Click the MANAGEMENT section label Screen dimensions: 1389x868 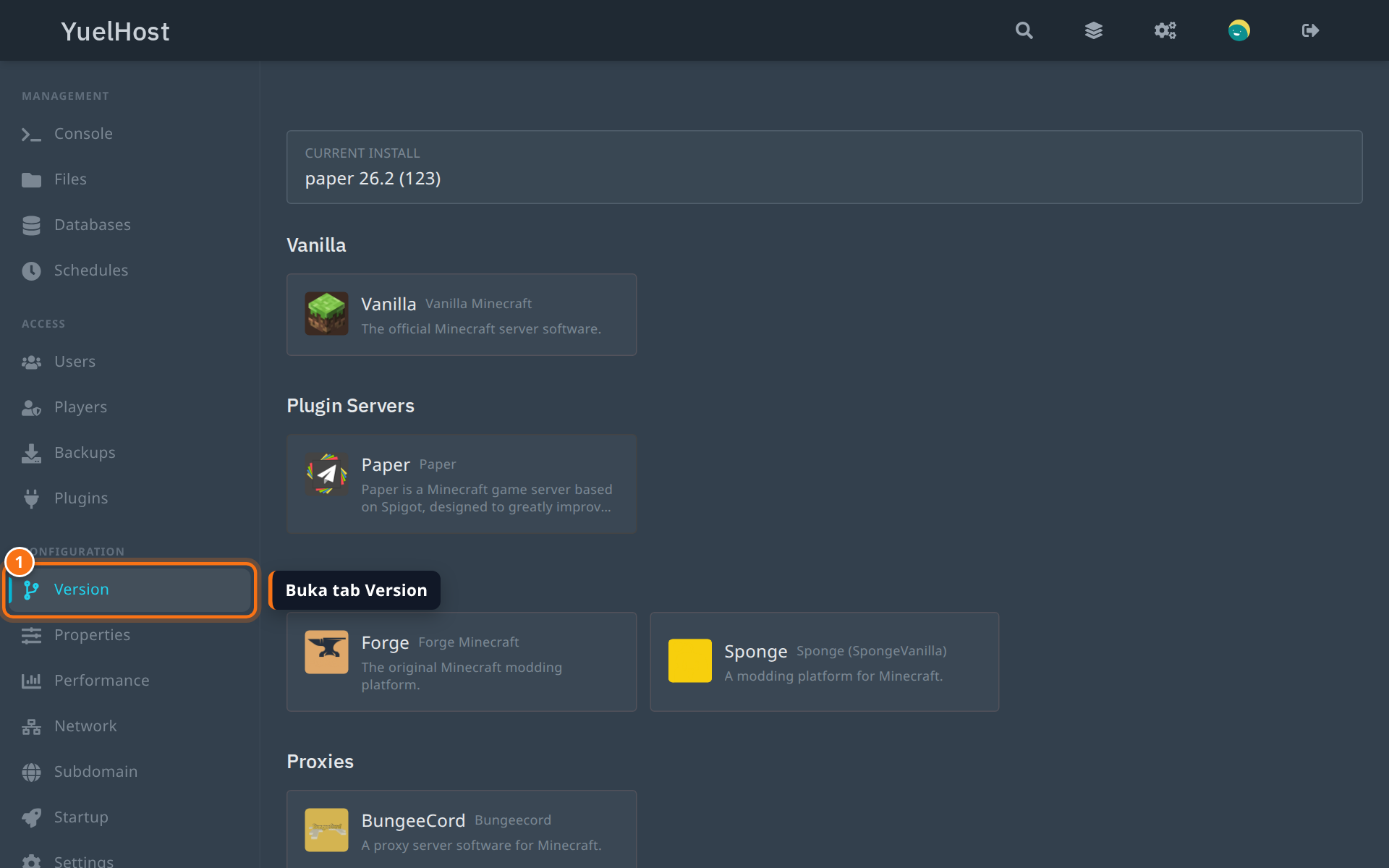65,96
